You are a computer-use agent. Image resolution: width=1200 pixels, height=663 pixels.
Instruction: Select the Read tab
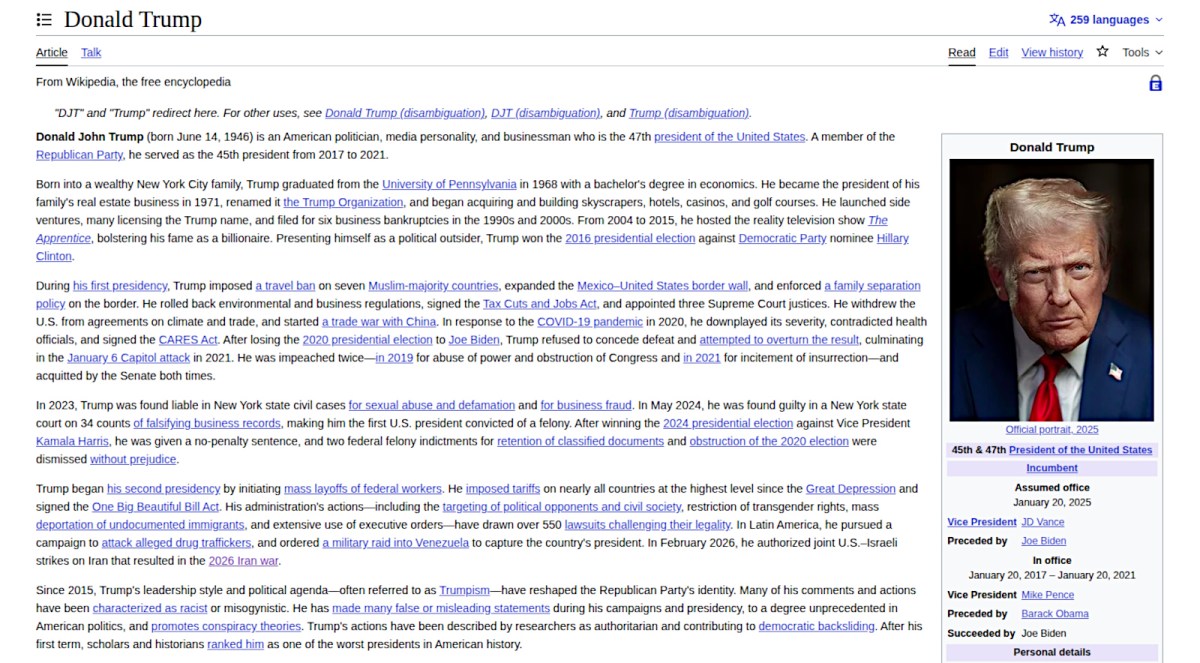962,53
